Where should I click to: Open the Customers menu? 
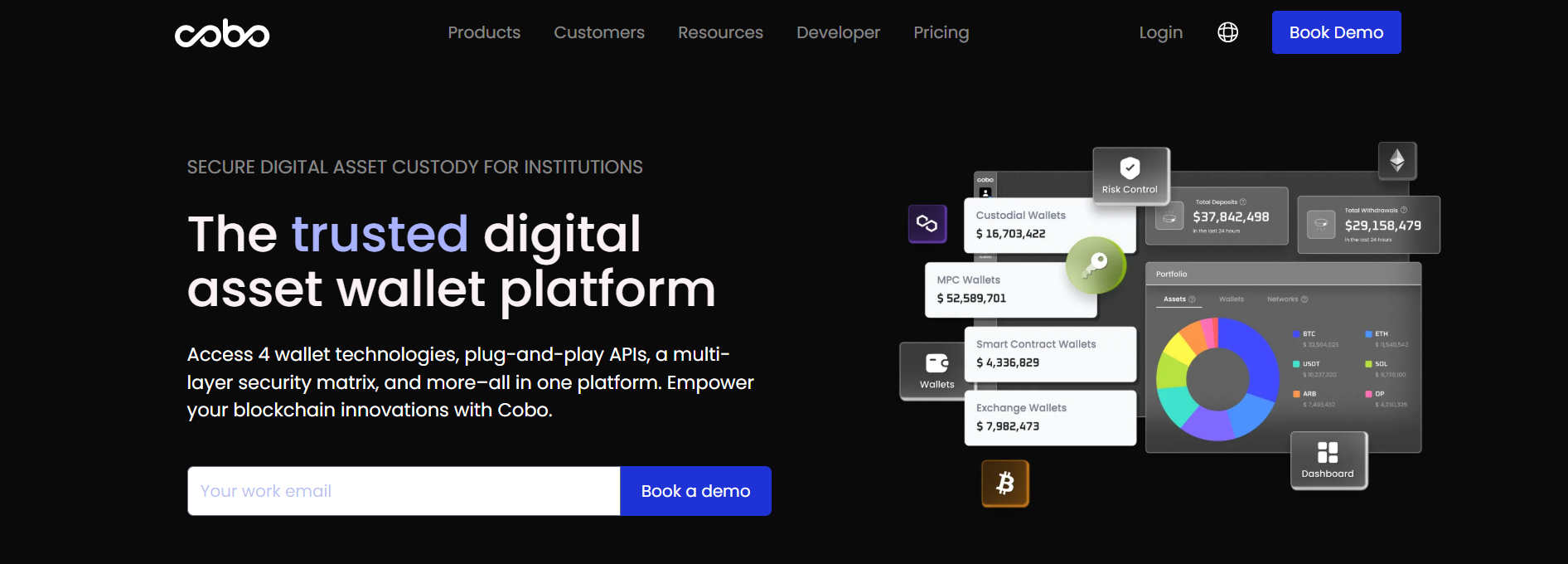pos(599,32)
